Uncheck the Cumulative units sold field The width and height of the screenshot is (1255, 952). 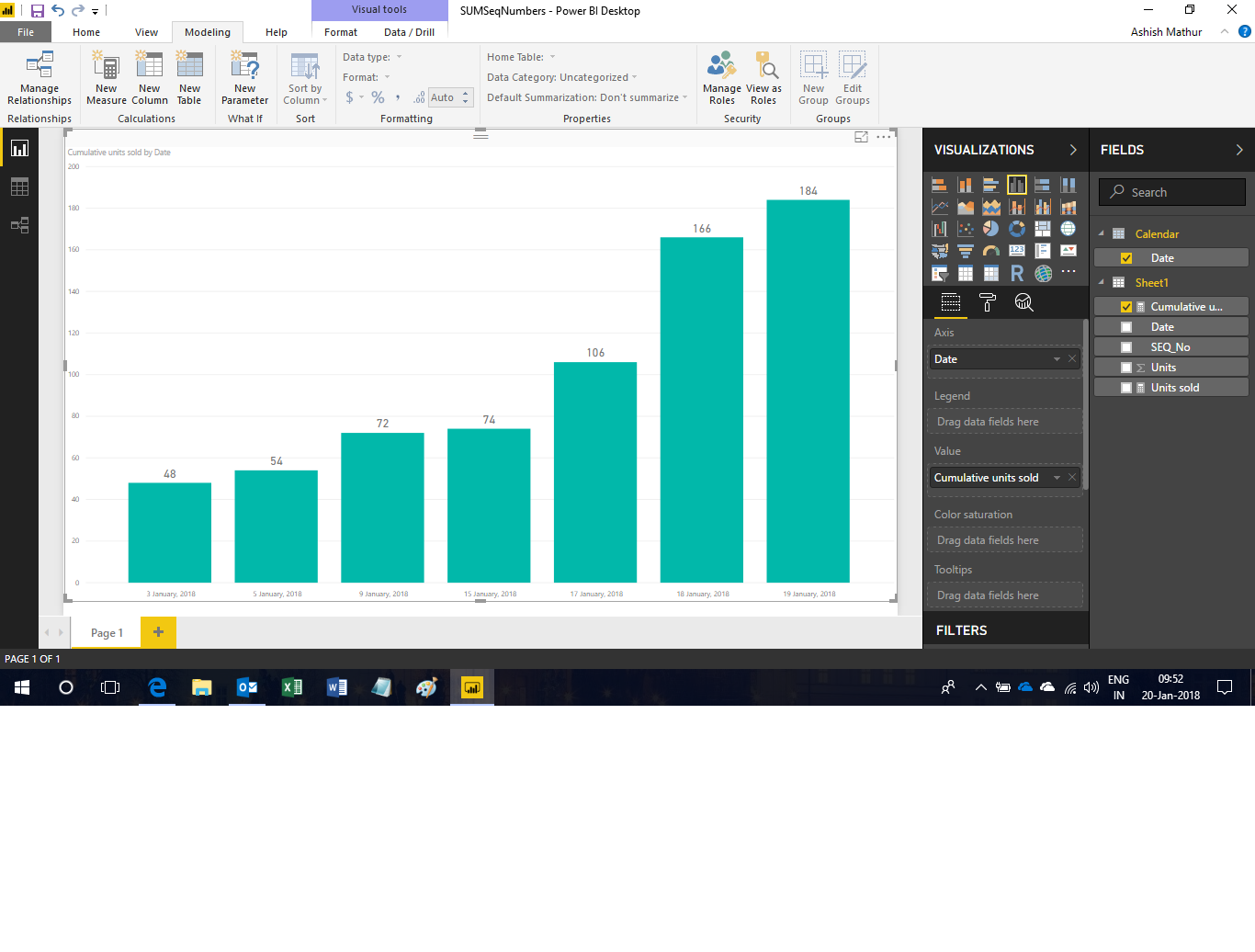pyautogui.click(x=1126, y=307)
